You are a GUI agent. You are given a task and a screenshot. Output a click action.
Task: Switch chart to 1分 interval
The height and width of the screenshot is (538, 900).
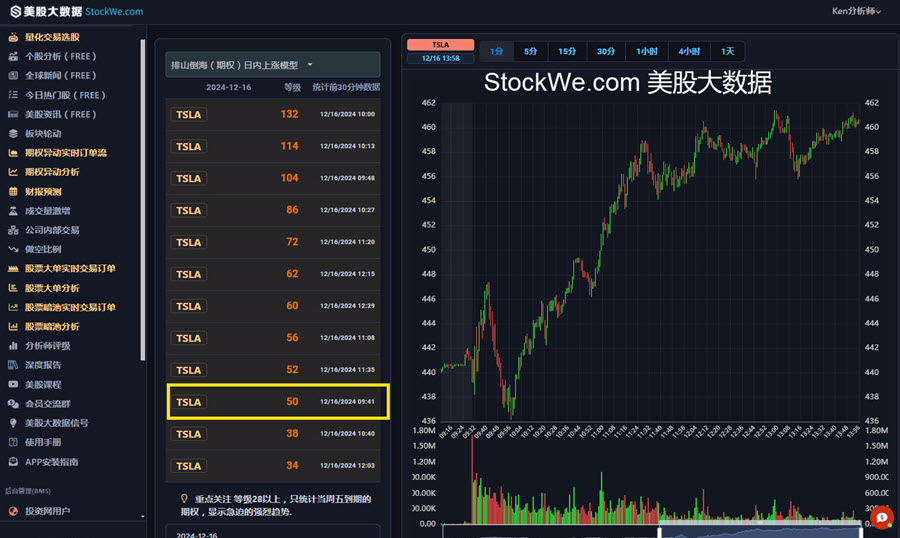[496, 51]
